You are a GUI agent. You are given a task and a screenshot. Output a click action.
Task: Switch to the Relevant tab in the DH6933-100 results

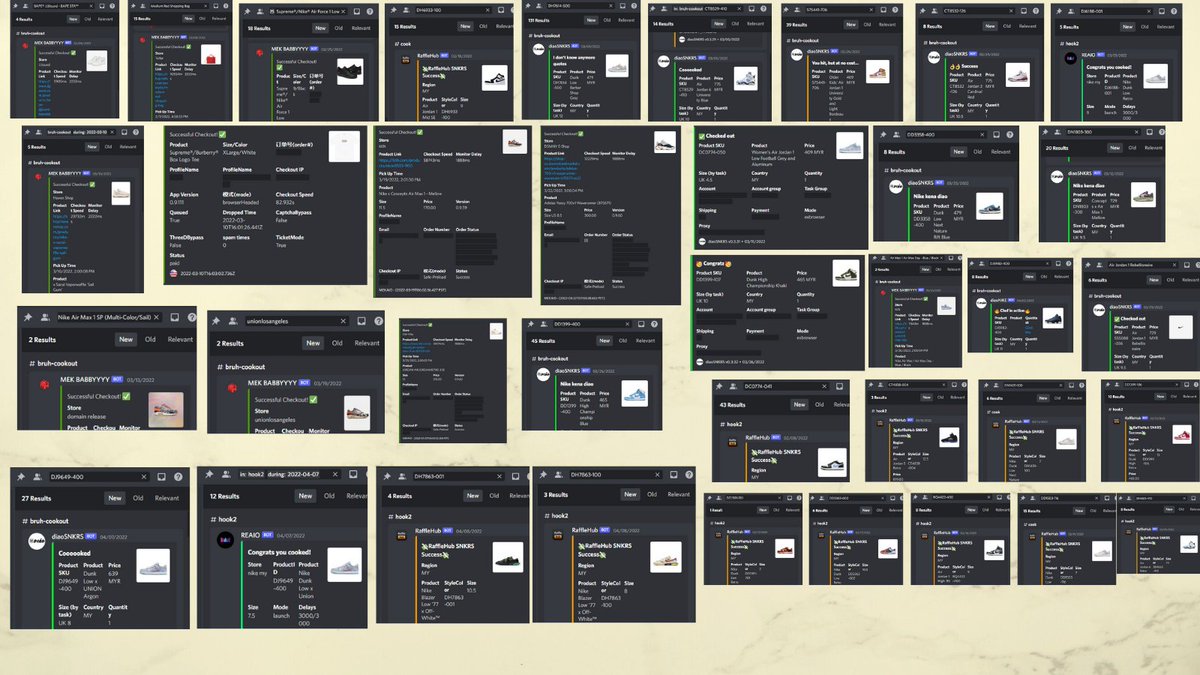click(503, 26)
